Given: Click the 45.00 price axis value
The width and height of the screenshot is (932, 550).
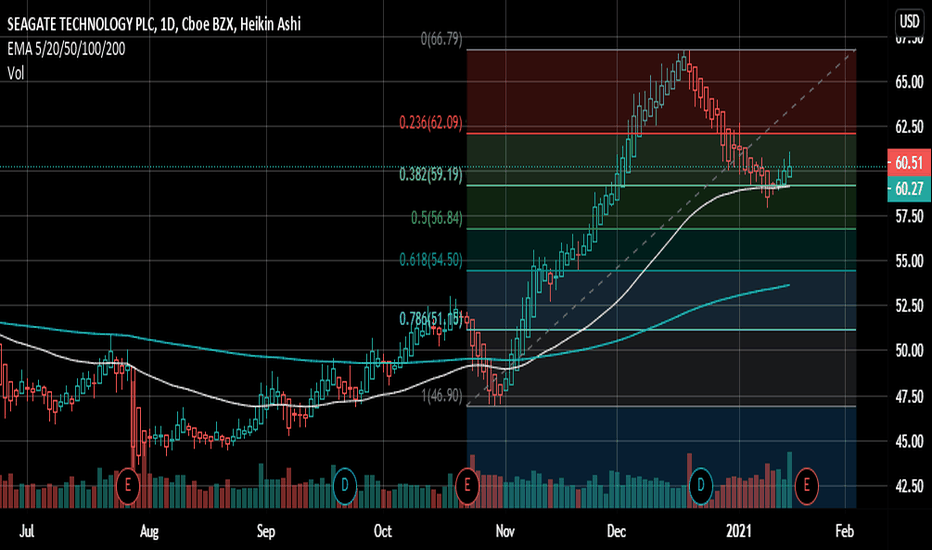Looking at the screenshot, I should [x=909, y=442].
